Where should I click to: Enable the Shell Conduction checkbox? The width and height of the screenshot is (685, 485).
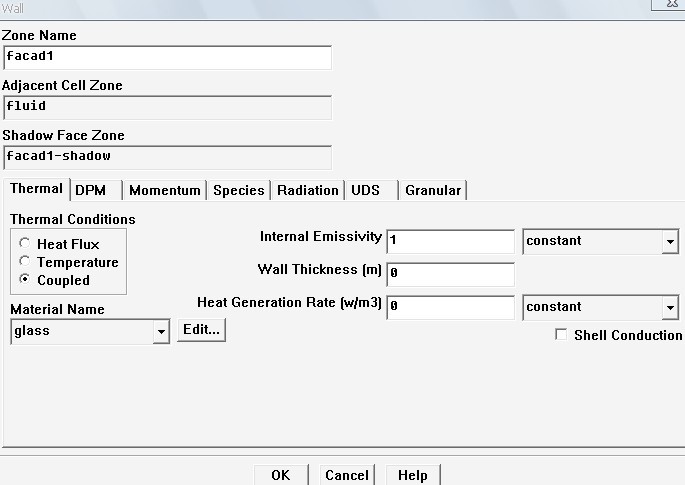pyautogui.click(x=561, y=335)
